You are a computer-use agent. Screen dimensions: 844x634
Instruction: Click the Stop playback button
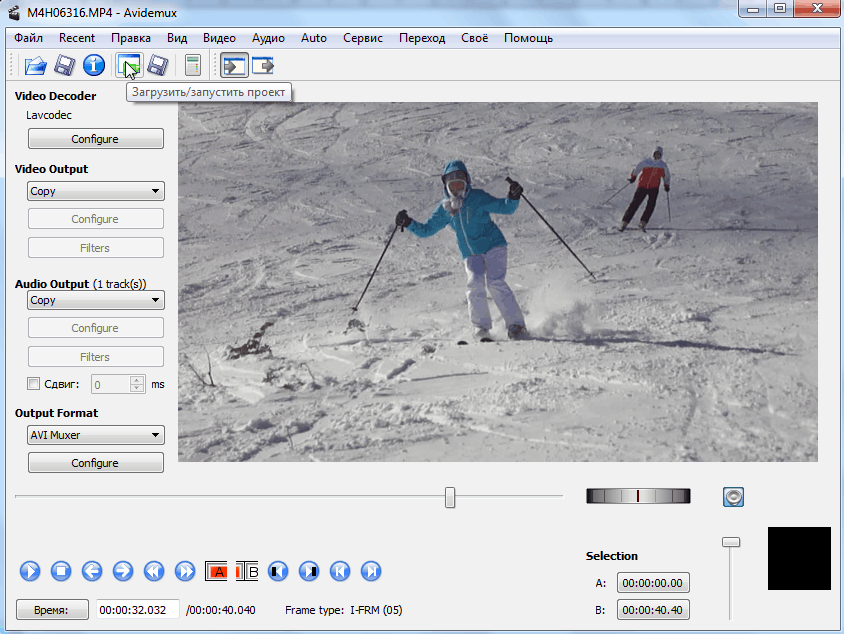click(x=61, y=571)
